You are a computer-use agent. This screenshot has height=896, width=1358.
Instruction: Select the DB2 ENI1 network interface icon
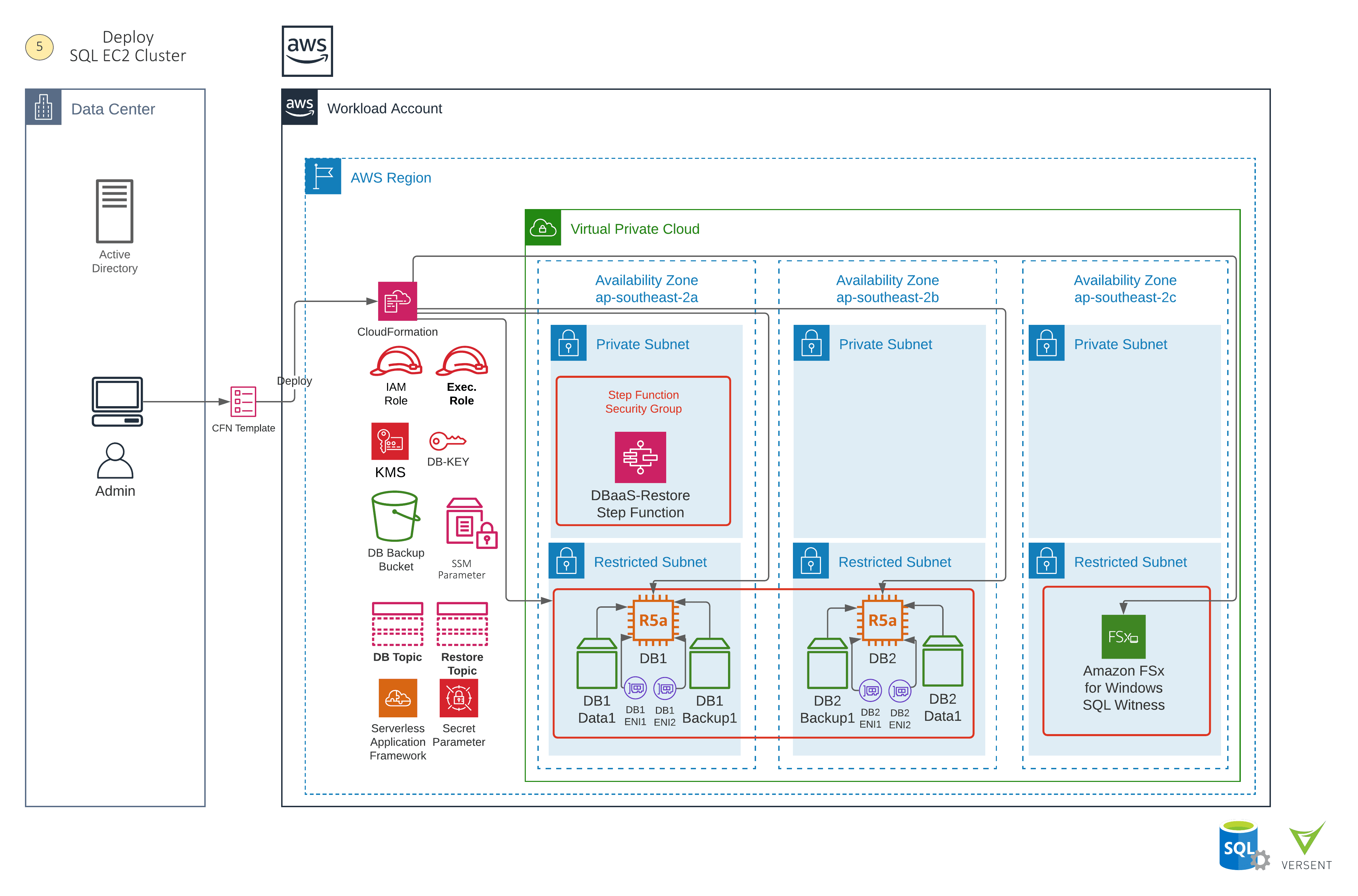[x=870, y=691]
